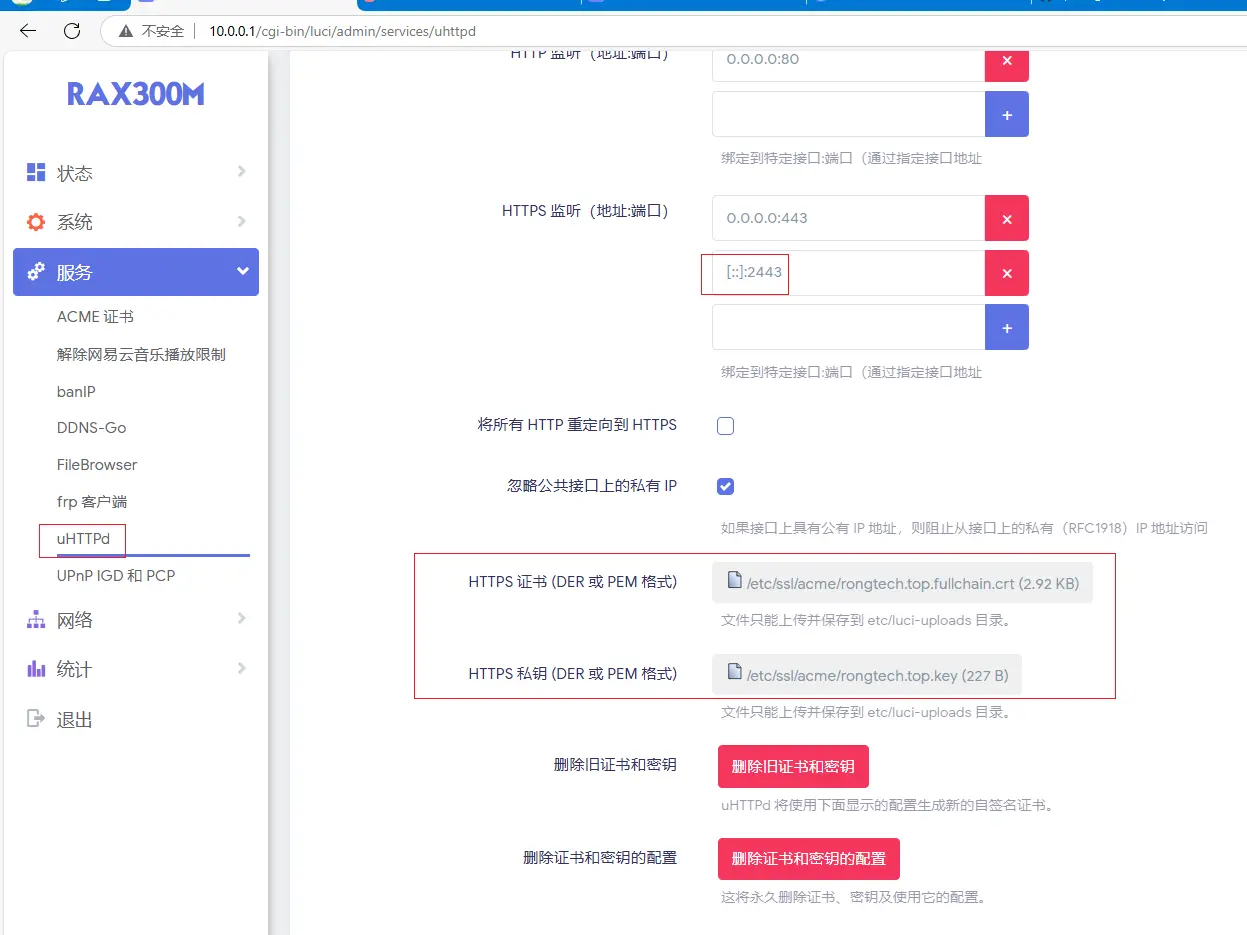Image resolution: width=1247 pixels, height=935 pixels.
Task: Click 退出 to log out
Action: (74, 719)
